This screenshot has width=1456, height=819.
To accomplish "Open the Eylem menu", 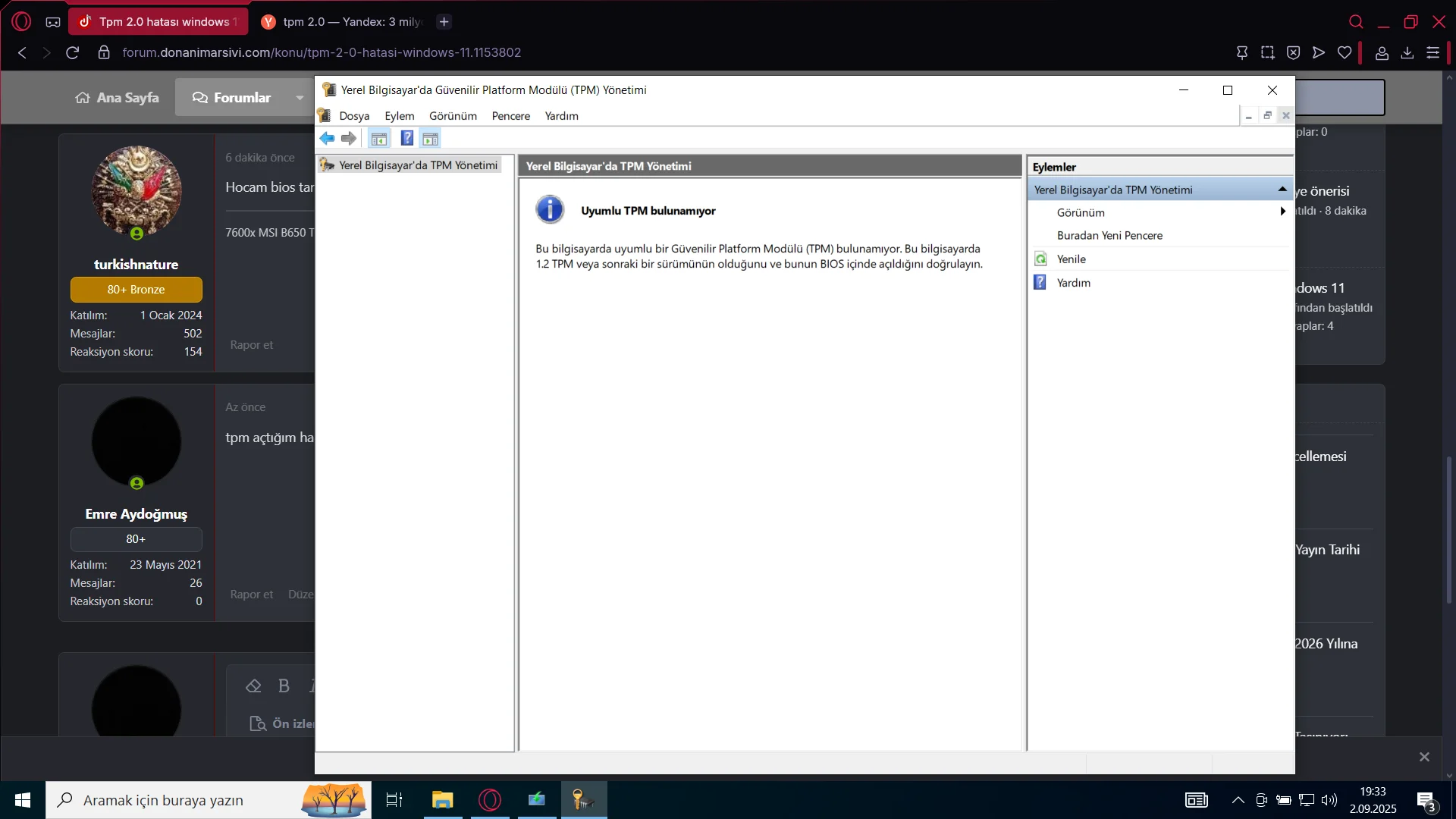I will [x=399, y=116].
